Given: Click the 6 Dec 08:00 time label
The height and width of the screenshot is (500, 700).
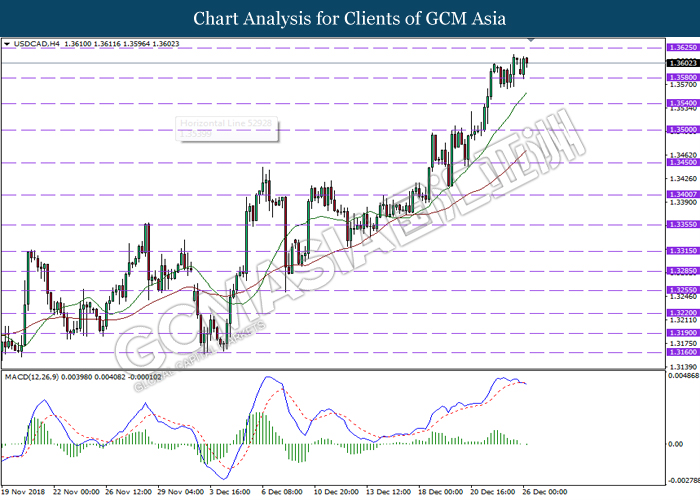Looking at the screenshot, I should 282,492.
